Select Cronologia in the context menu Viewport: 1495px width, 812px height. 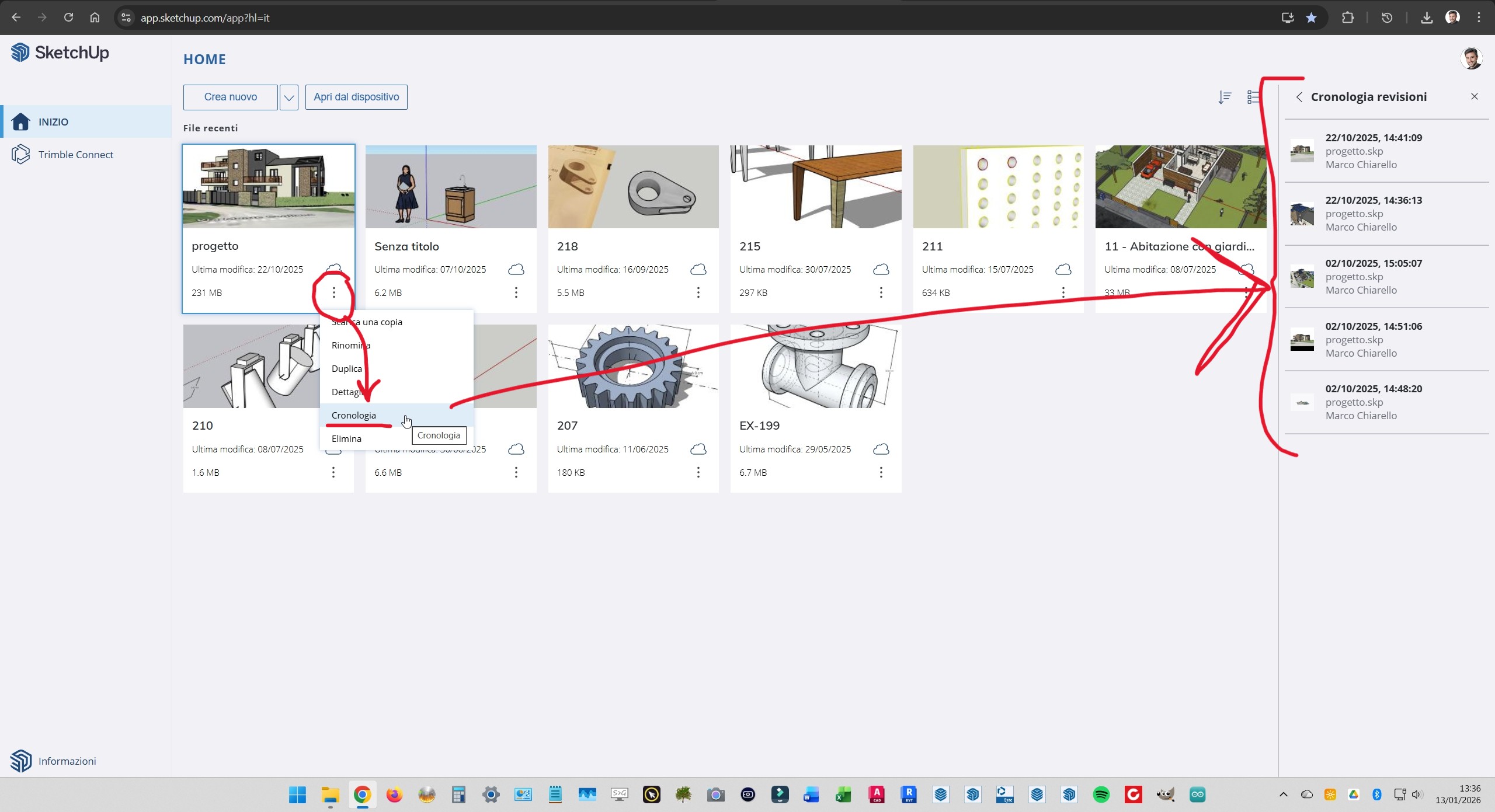pos(353,415)
